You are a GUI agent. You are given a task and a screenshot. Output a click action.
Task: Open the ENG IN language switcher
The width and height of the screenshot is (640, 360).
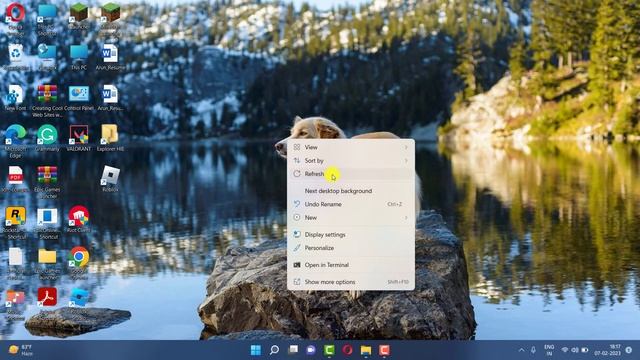(549, 350)
